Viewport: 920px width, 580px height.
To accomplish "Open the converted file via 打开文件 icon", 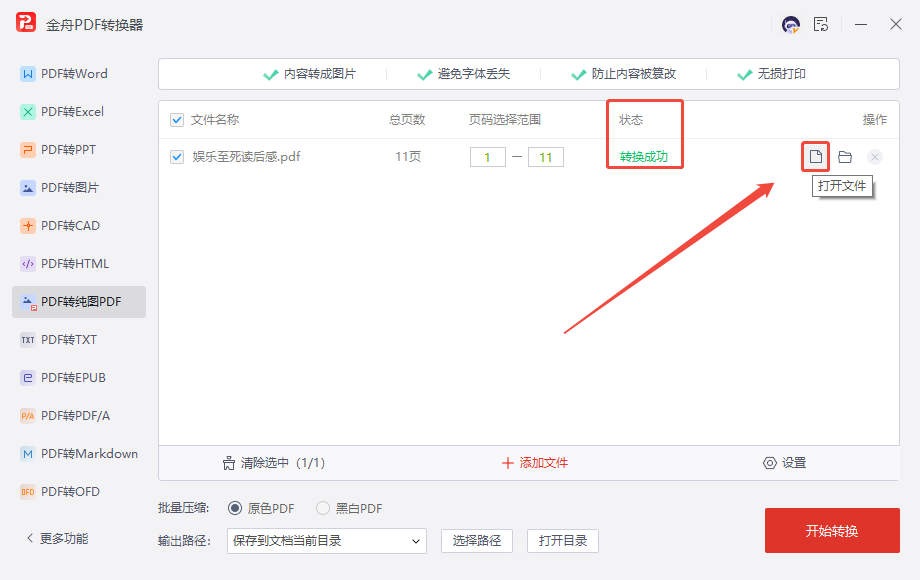I will 816,157.
